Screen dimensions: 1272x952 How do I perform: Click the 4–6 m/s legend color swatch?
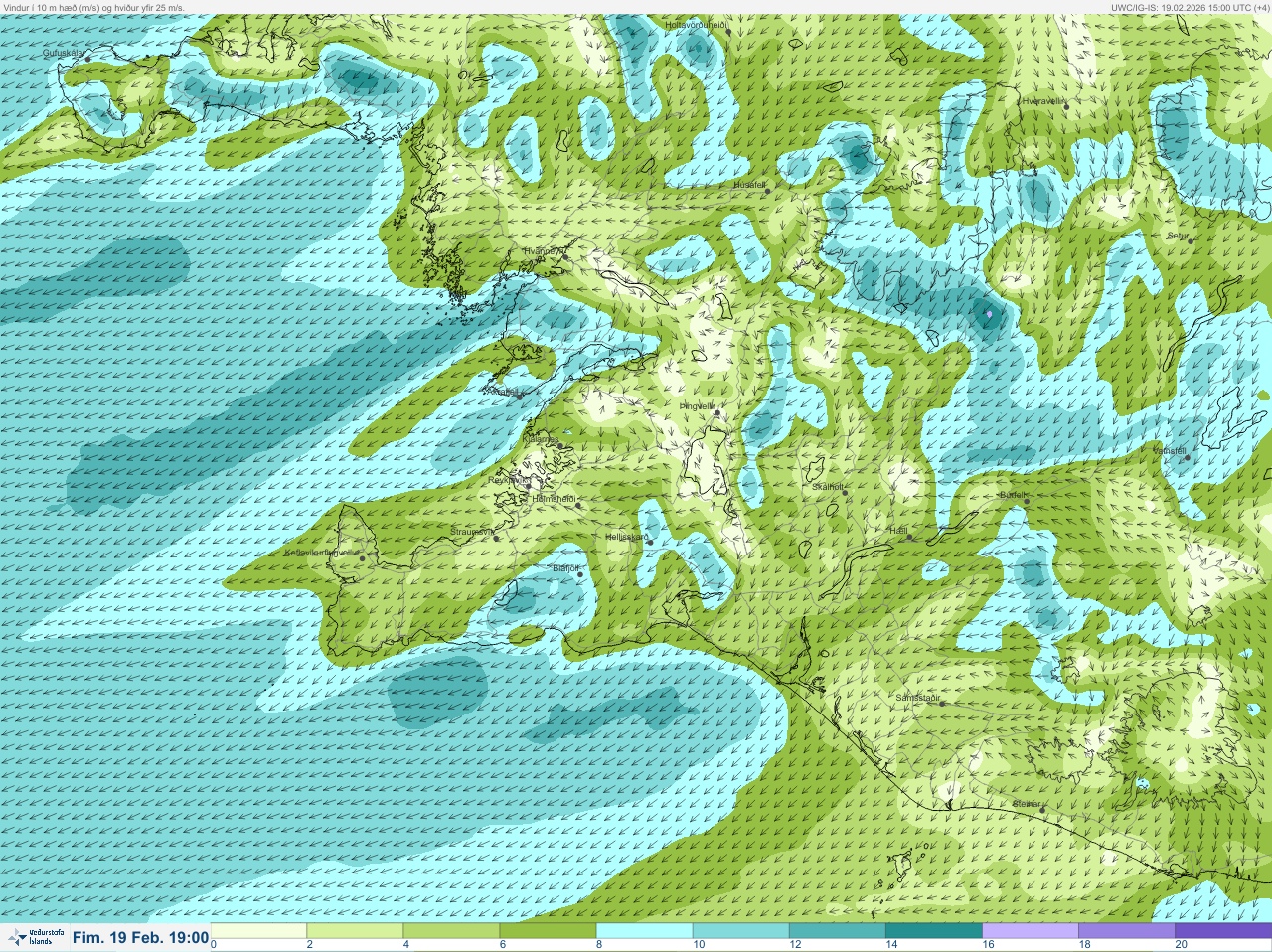click(x=451, y=931)
